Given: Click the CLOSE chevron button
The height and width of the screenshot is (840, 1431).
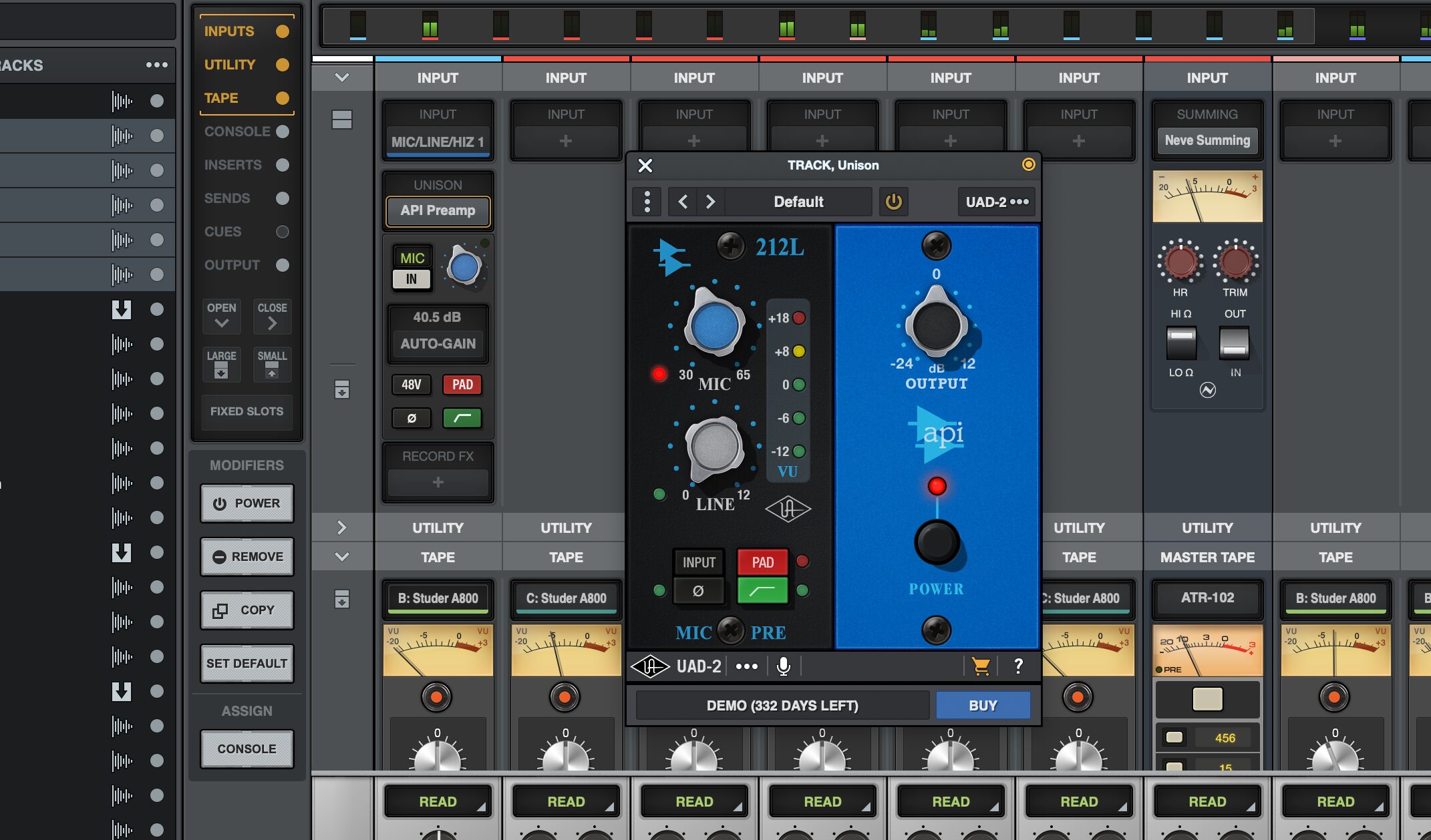Looking at the screenshot, I should (x=272, y=317).
